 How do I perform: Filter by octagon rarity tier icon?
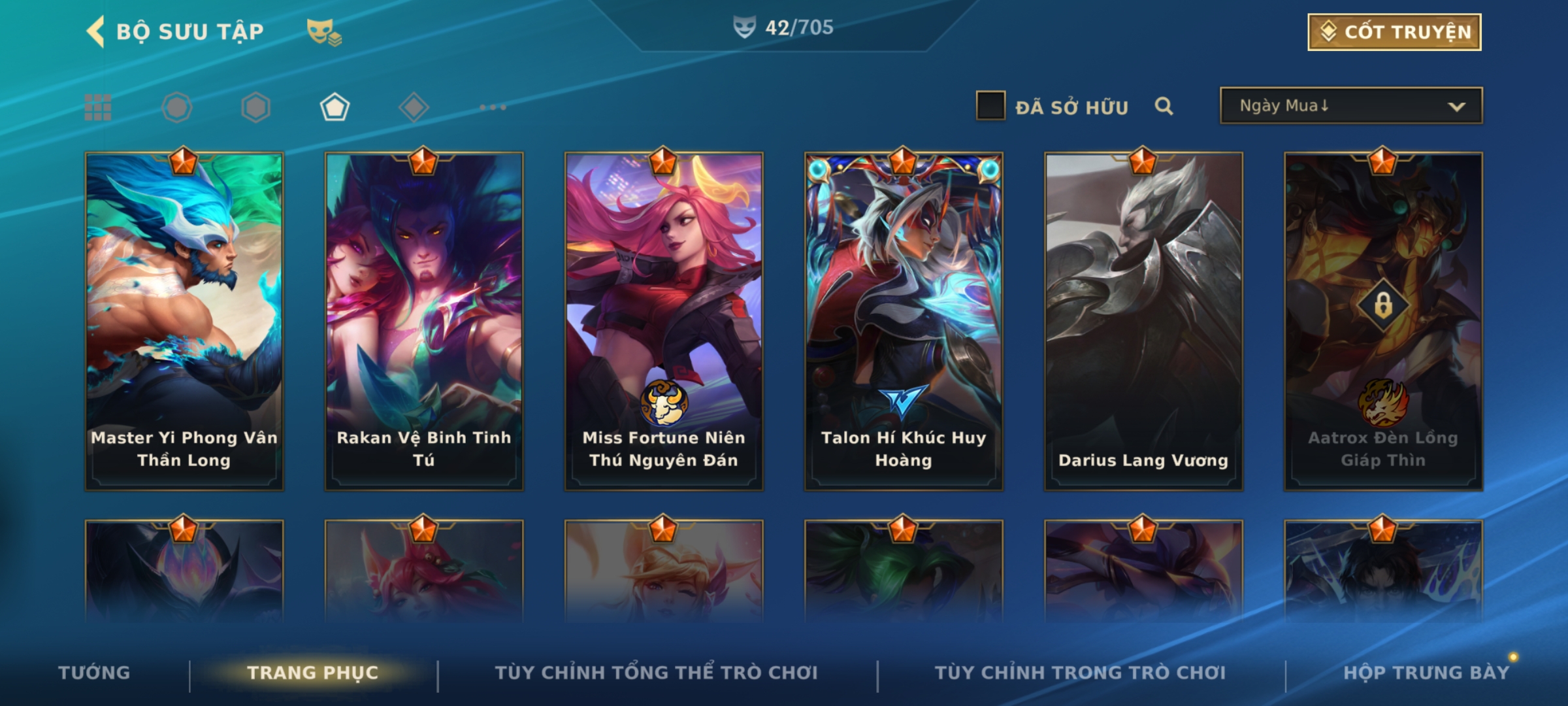click(x=177, y=107)
